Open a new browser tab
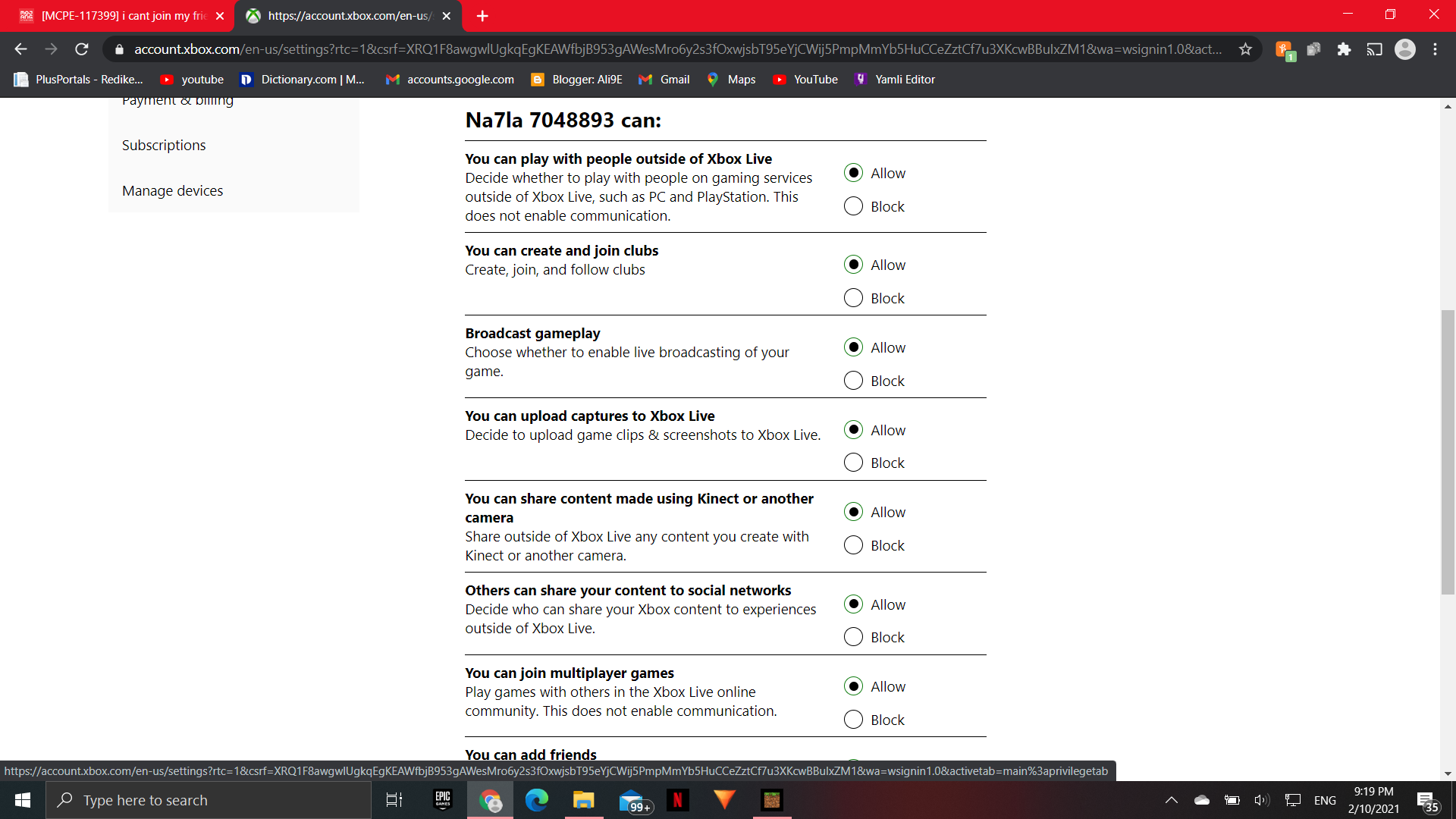This screenshot has width=1456, height=819. 482,16
